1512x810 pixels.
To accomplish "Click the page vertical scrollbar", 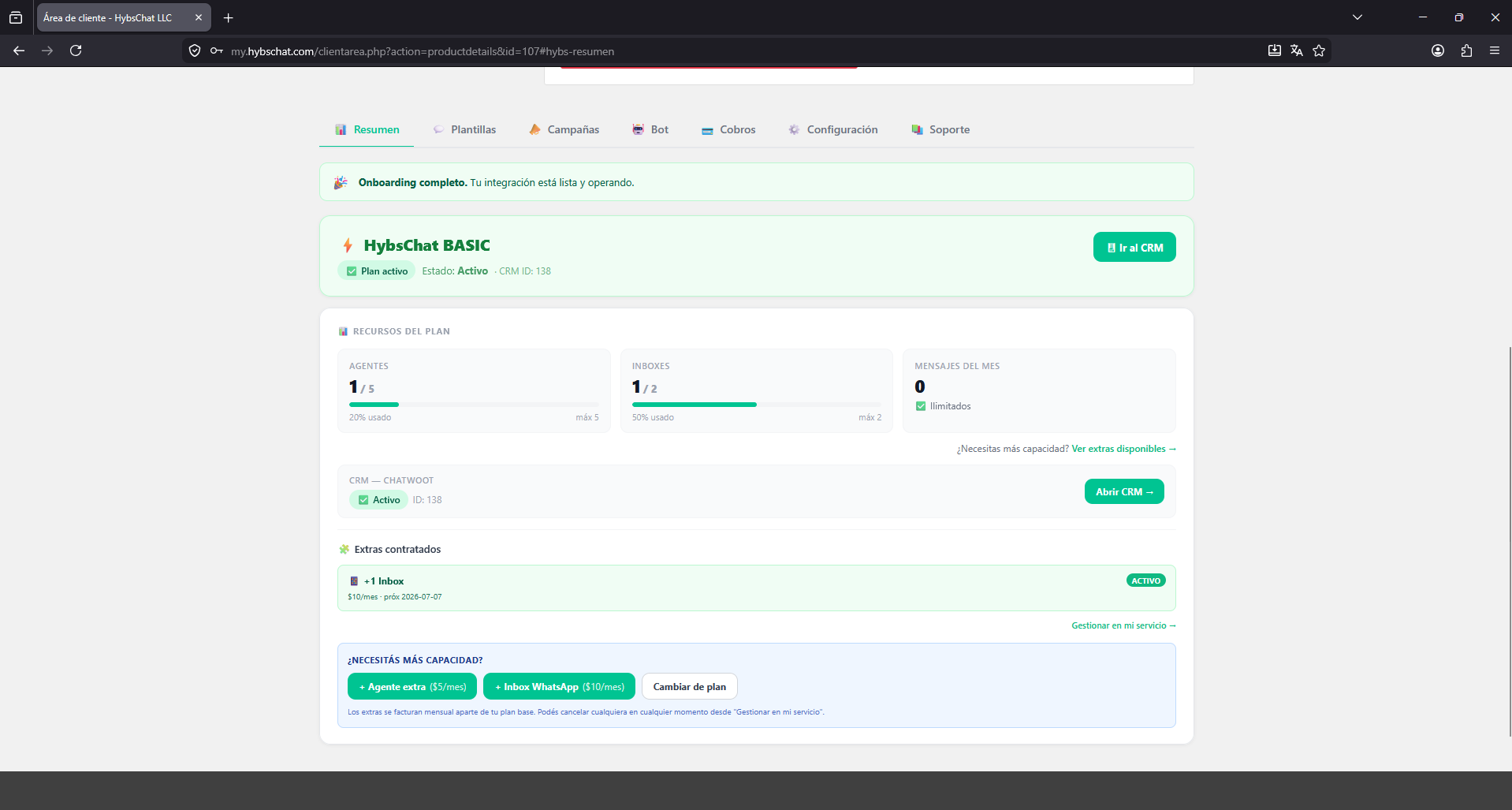I will click(x=1508, y=541).
